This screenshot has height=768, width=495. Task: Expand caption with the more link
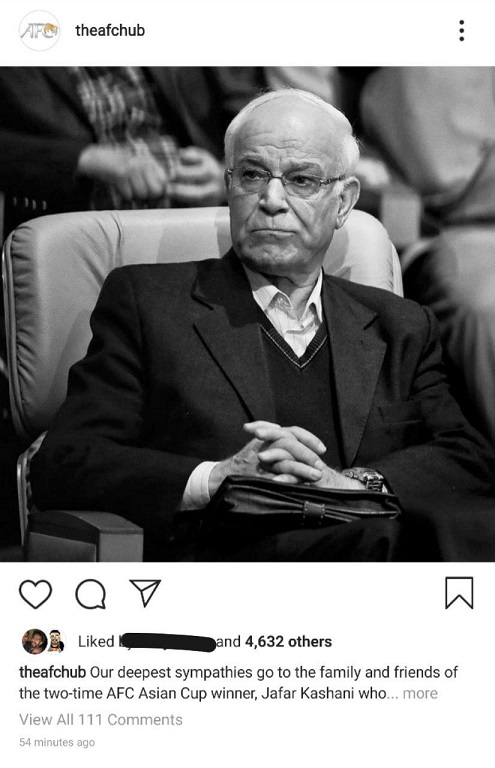coord(420,694)
